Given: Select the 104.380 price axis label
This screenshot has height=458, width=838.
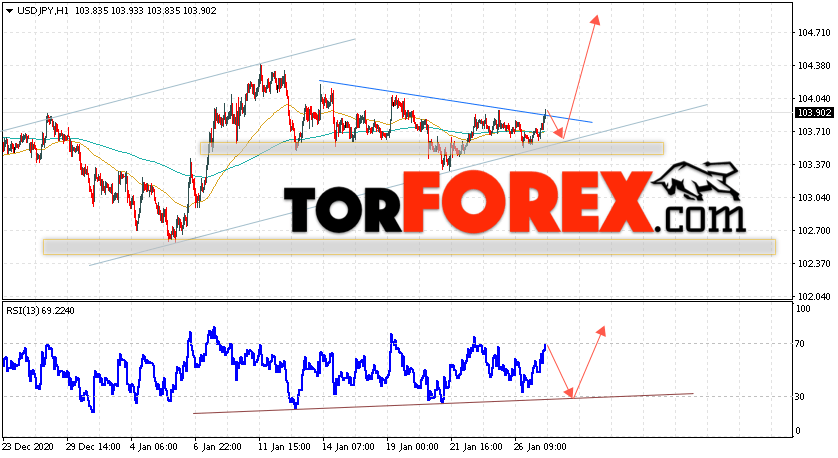Looking at the screenshot, I should pyautogui.click(x=814, y=66).
